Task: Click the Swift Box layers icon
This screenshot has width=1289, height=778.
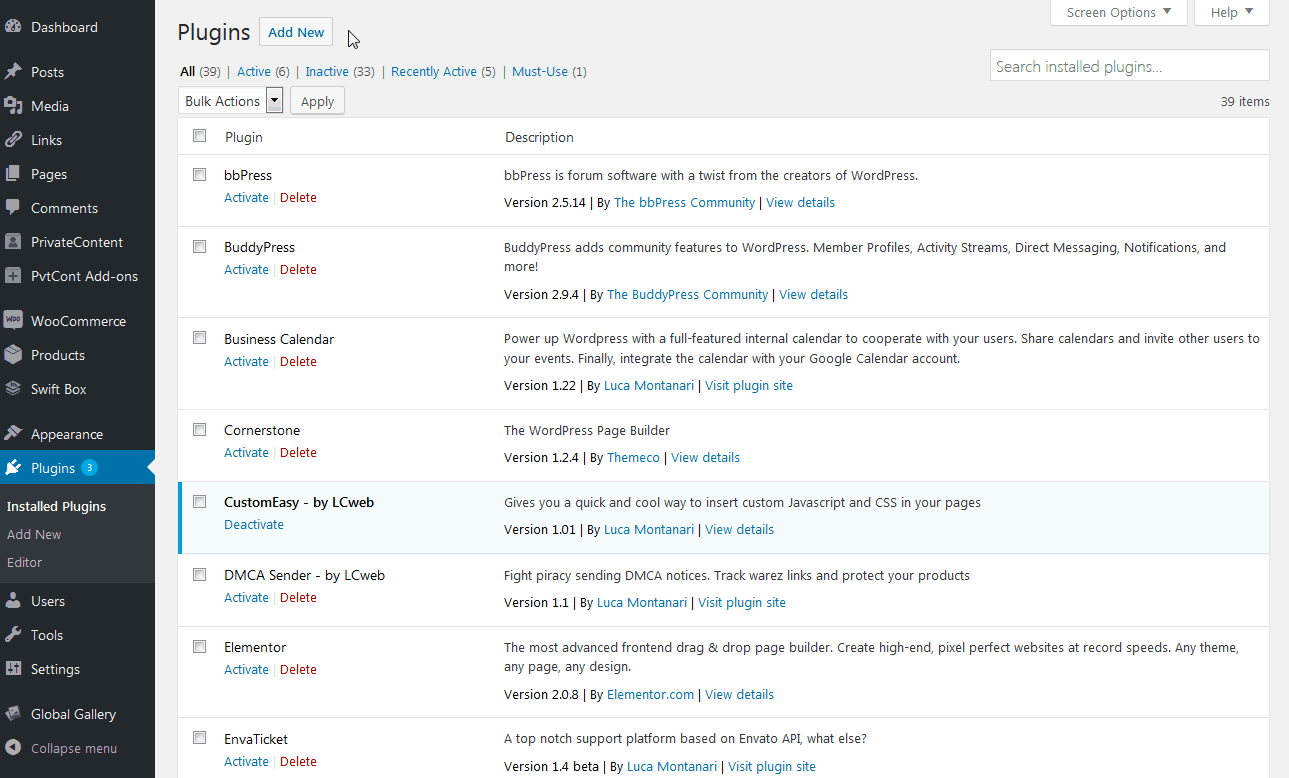Action: click(13, 389)
